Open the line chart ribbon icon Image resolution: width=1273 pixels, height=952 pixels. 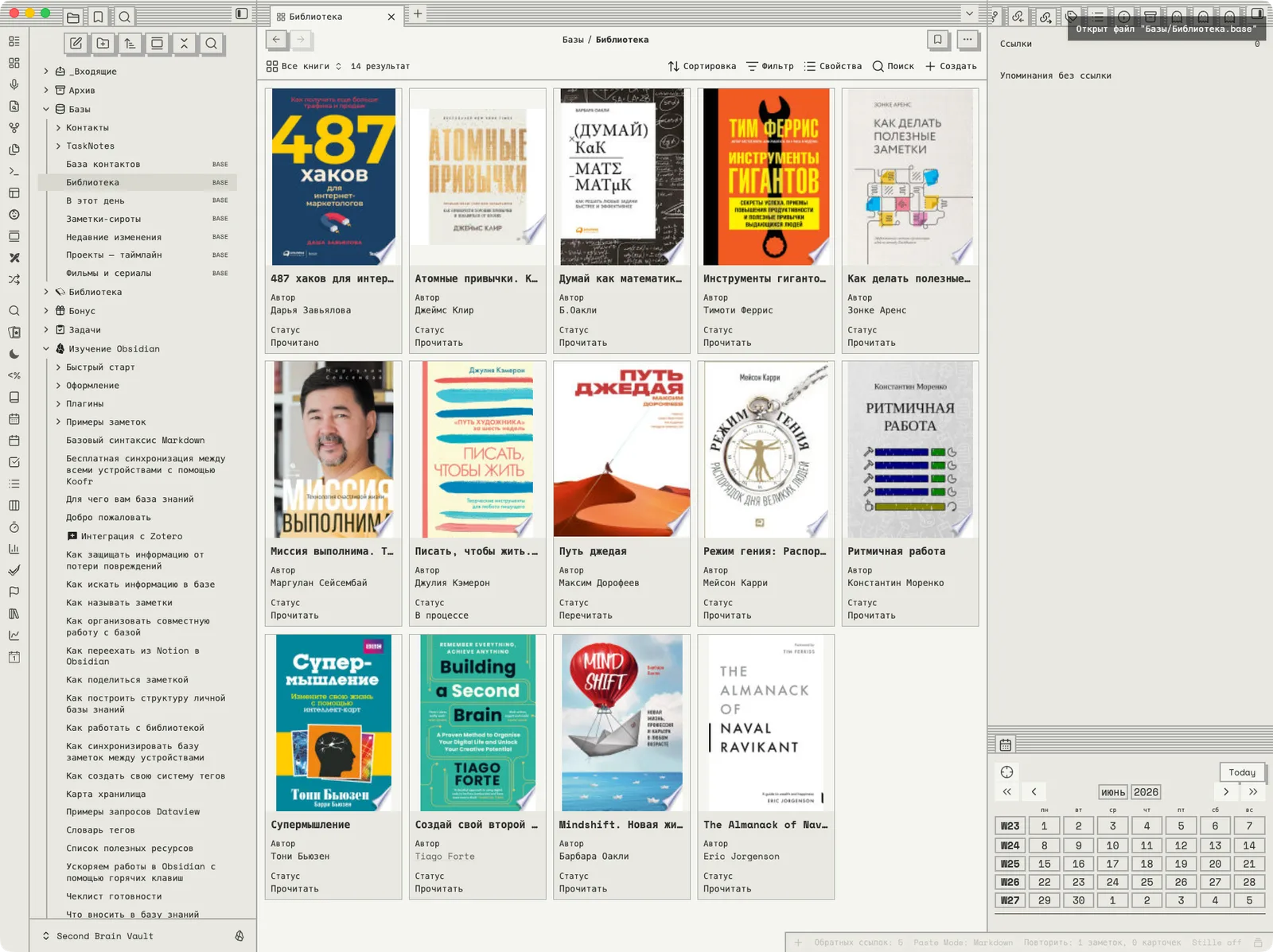click(14, 635)
